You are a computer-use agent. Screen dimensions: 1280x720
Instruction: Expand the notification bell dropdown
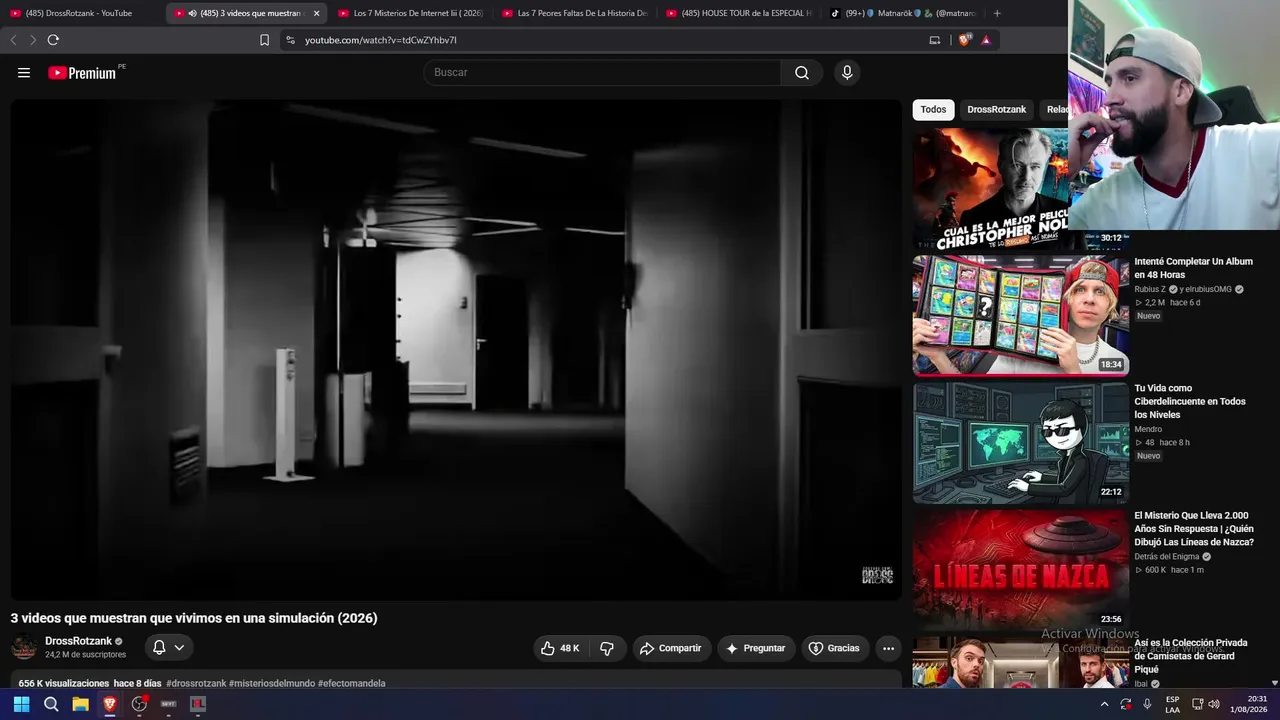click(x=168, y=648)
